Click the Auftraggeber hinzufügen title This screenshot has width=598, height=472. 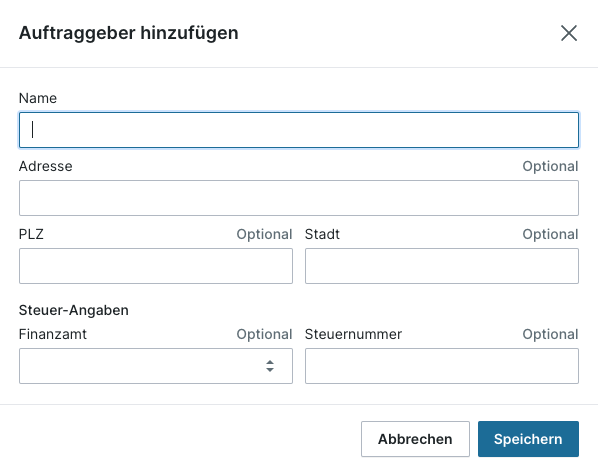[129, 33]
